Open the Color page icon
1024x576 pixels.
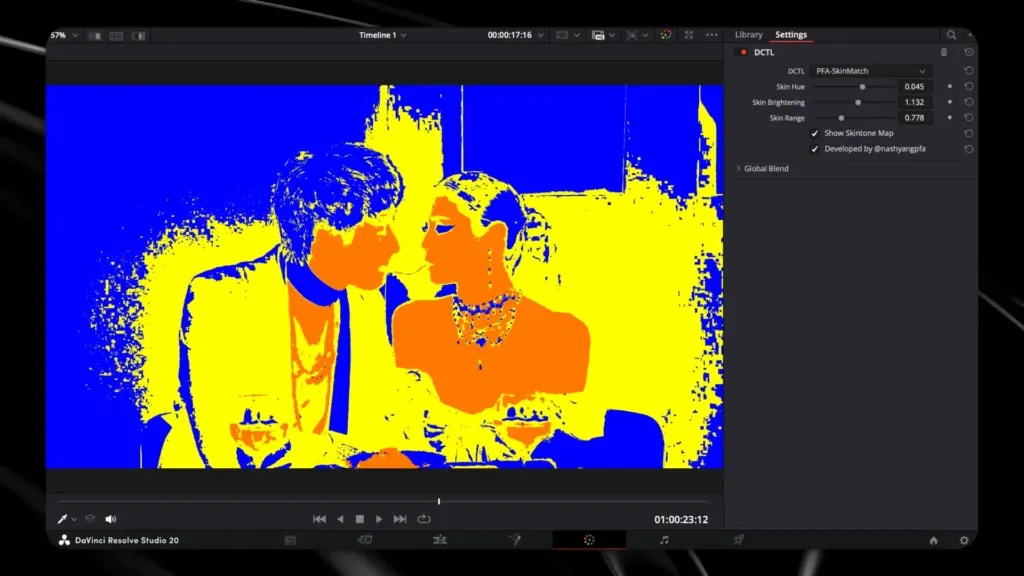pyautogui.click(x=589, y=540)
